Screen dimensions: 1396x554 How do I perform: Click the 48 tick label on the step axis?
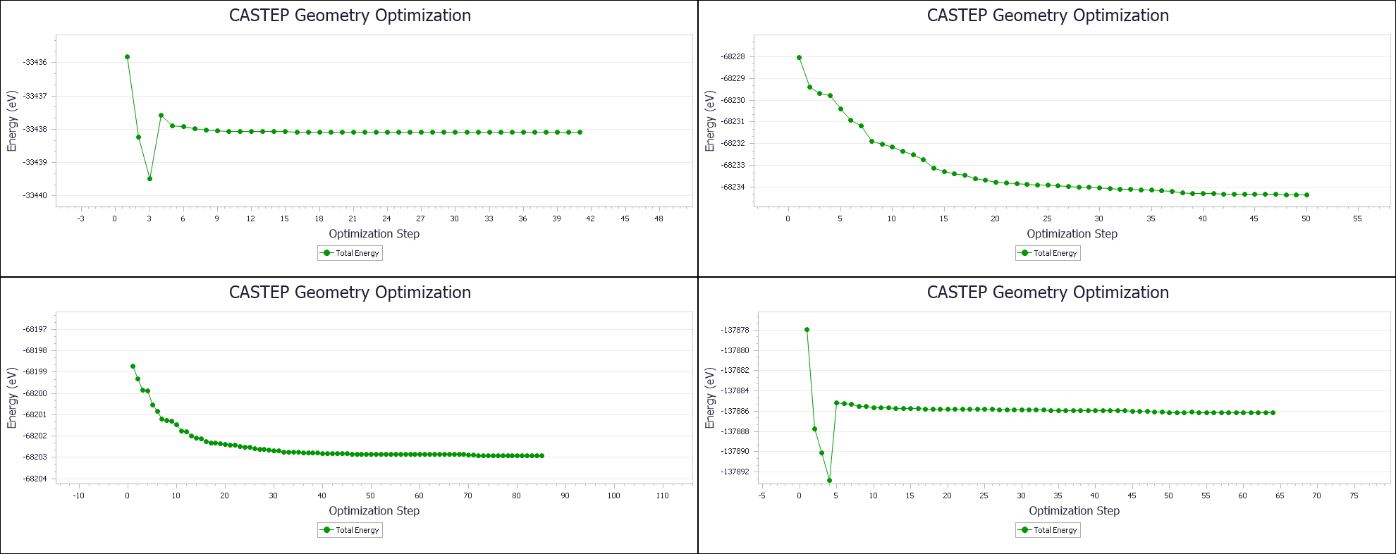tap(658, 218)
